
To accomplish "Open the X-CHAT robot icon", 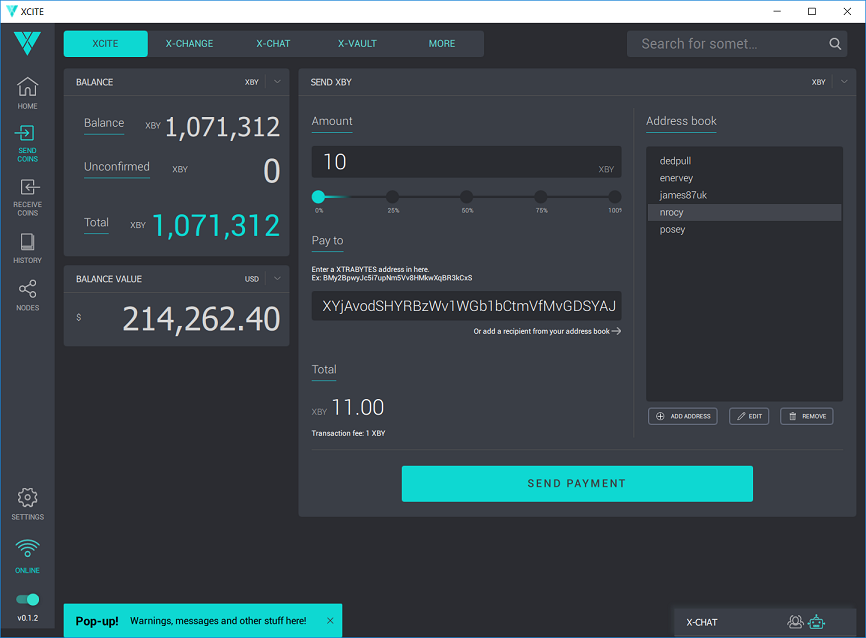I will [816, 622].
